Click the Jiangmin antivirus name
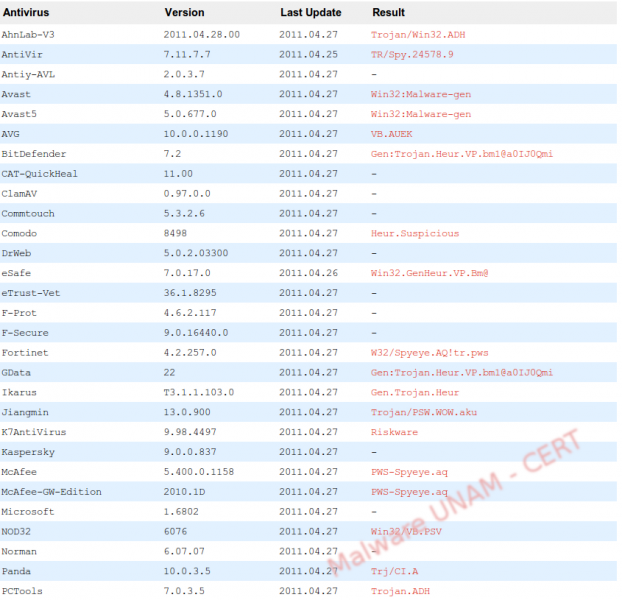The height and width of the screenshot is (600, 622). (x=25, y=412)
